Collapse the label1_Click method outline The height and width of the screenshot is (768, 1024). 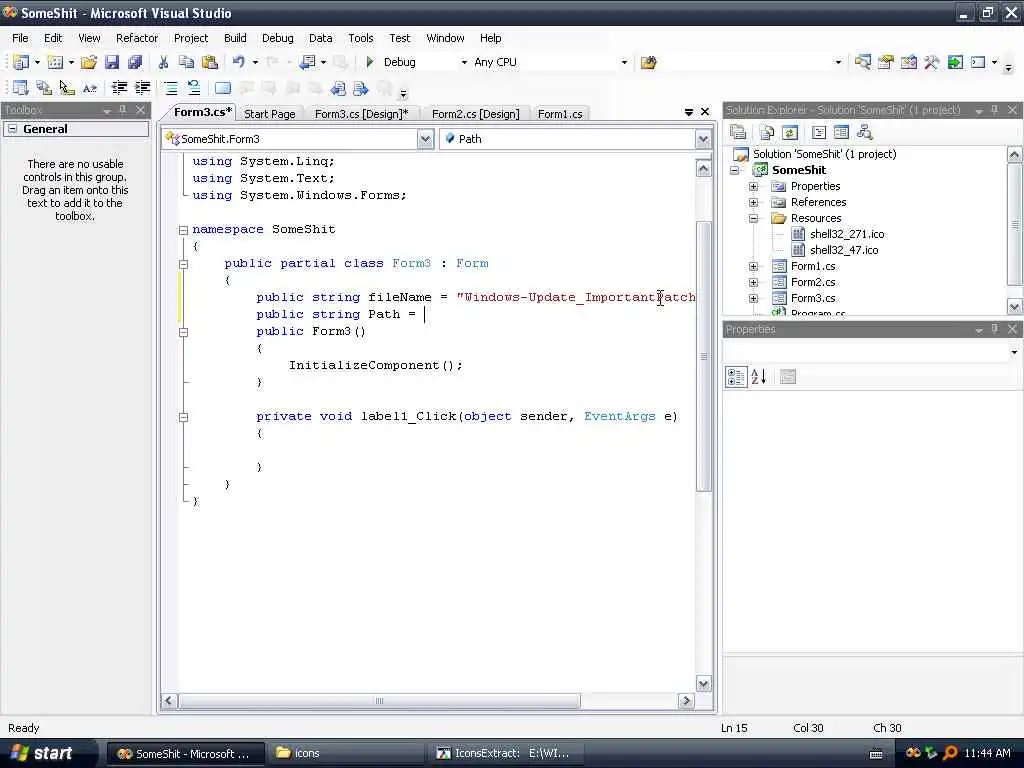(x=184, y=417)
